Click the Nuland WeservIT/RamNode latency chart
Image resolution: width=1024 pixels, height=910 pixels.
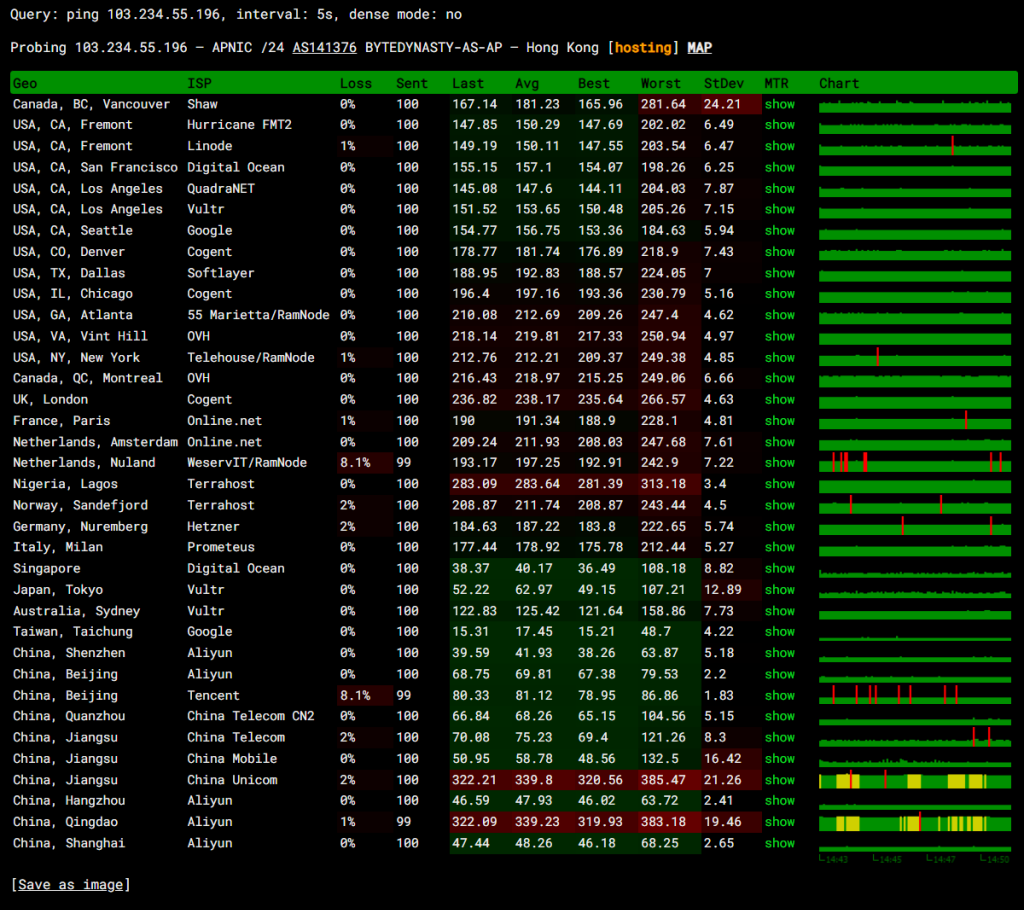(x=915, y=463)
